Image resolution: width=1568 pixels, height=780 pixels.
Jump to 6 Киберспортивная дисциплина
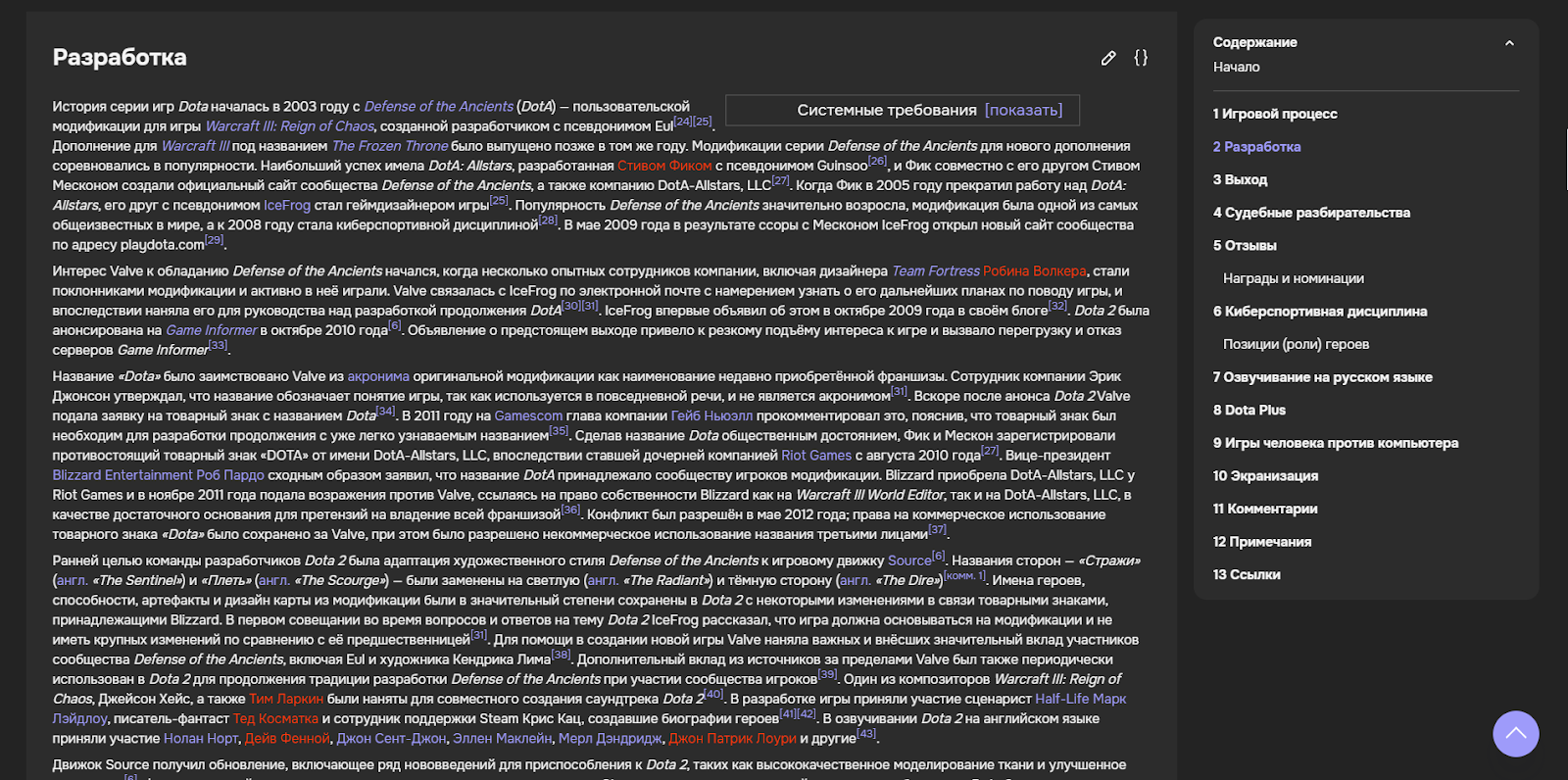(x=1320, y=312)
